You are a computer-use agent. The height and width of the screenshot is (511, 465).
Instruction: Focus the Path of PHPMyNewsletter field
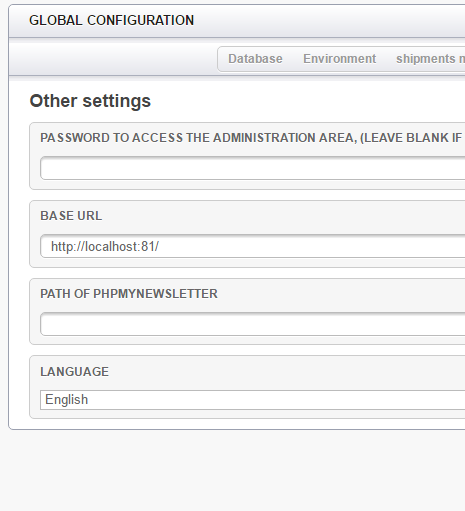pyautogui.click(x=253, y=324)
